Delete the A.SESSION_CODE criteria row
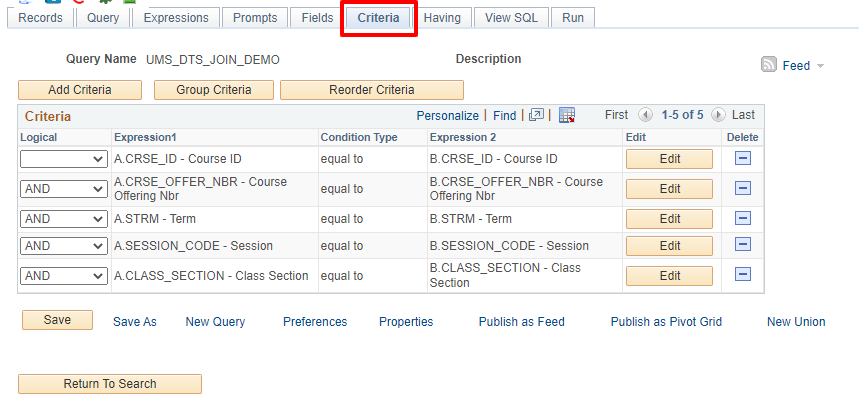 742,245
